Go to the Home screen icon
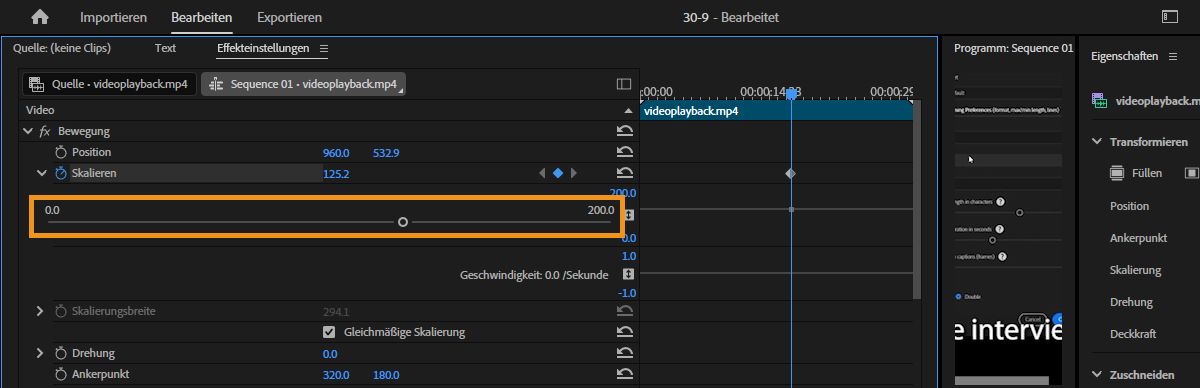This screenshot has width=1200, height=388. pos(40,17)
